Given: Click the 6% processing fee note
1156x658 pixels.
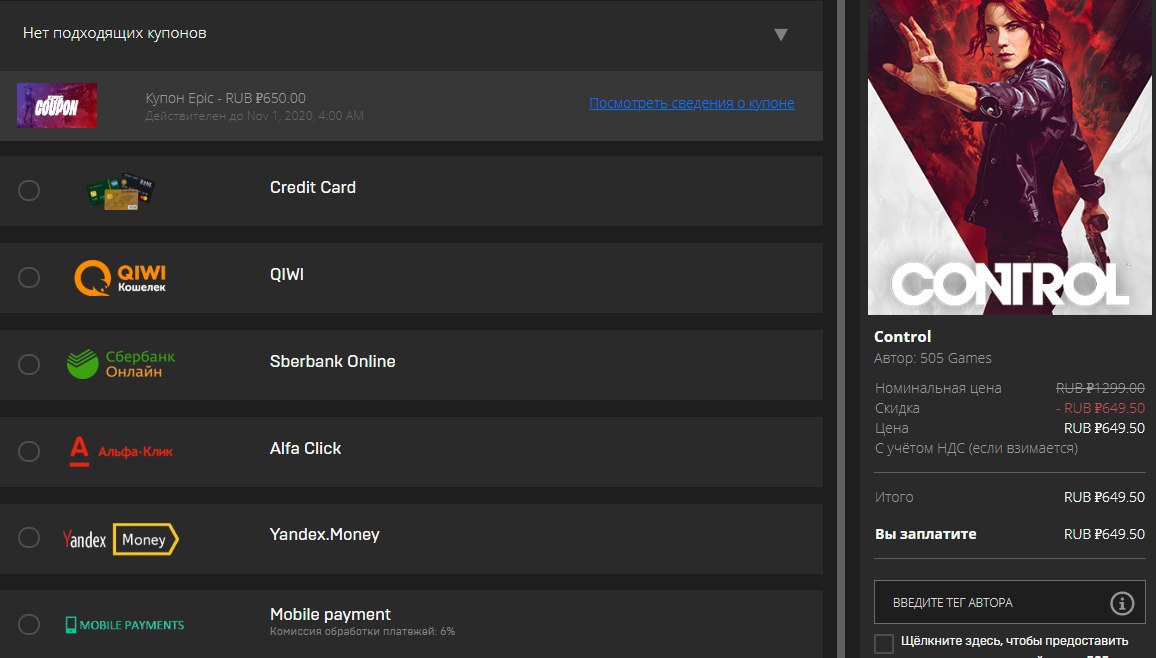Looking at the screenshot, I should [362, 631].
